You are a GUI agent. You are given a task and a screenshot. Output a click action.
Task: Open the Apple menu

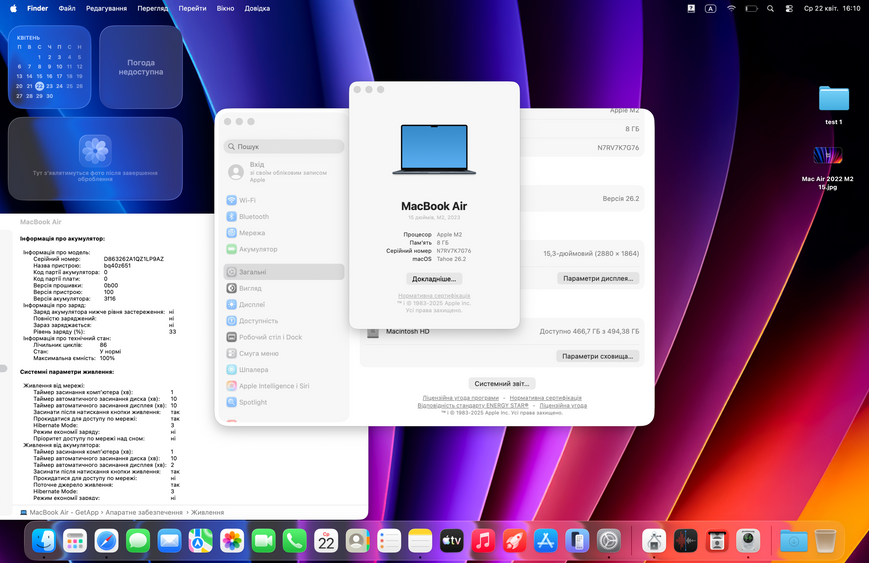point(13,8)
